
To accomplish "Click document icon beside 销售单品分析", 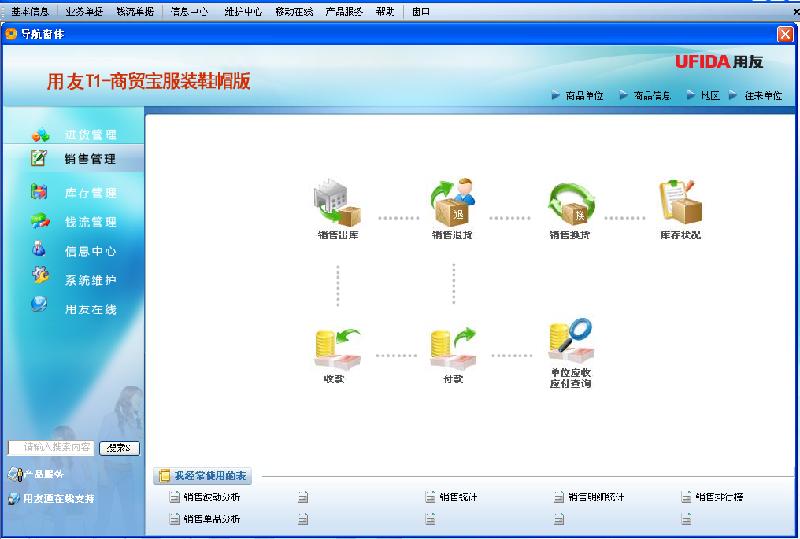I will click(x=174, y=519).
